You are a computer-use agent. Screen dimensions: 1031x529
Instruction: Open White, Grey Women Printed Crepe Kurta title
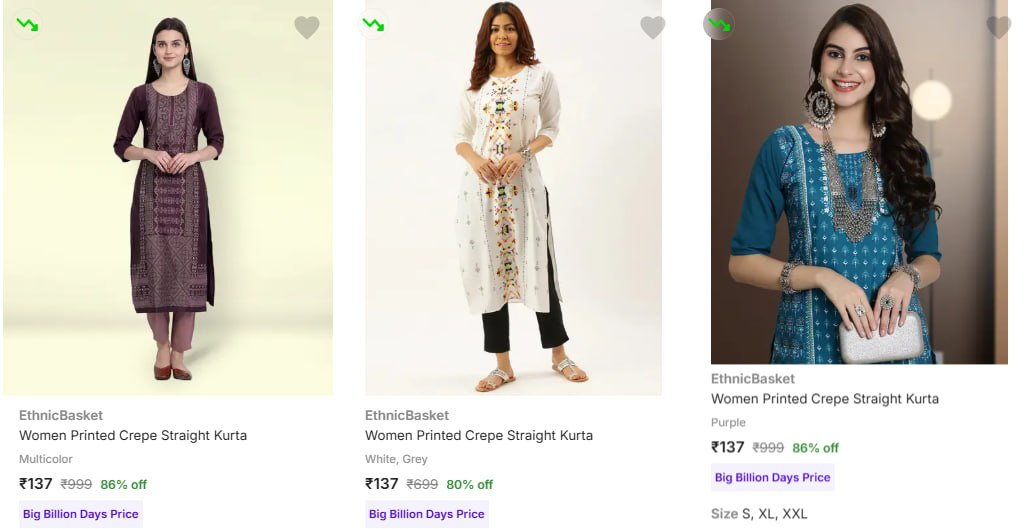479,436
